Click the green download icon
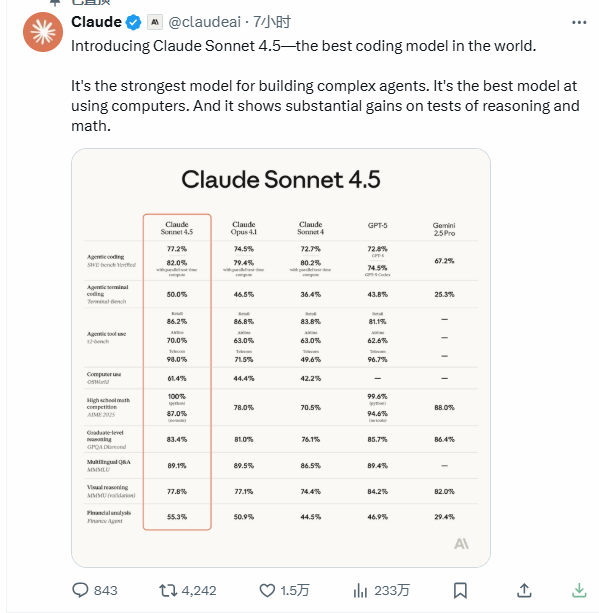The height and width of the screenshot is (613, 599). point(579,590)
